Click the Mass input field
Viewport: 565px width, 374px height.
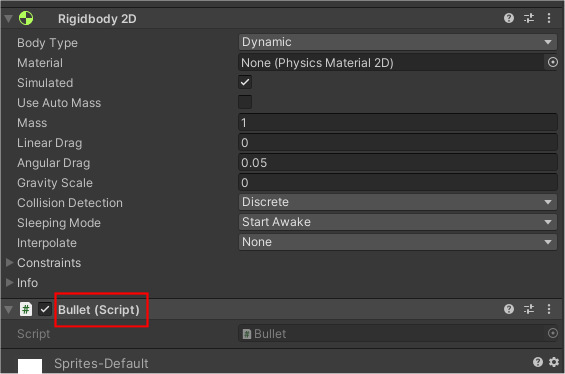pos(398,123)
